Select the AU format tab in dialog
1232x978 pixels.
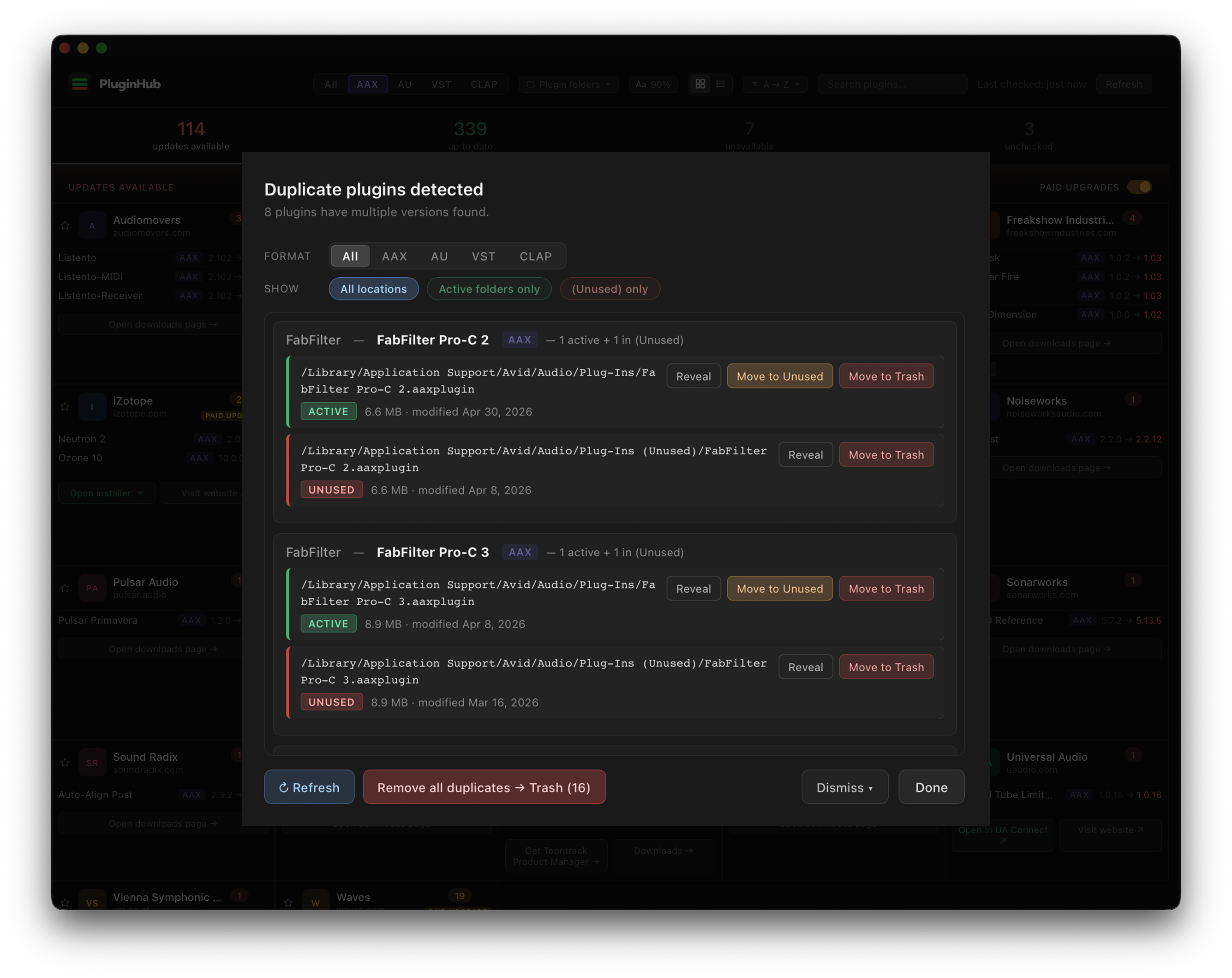(439, 256)
